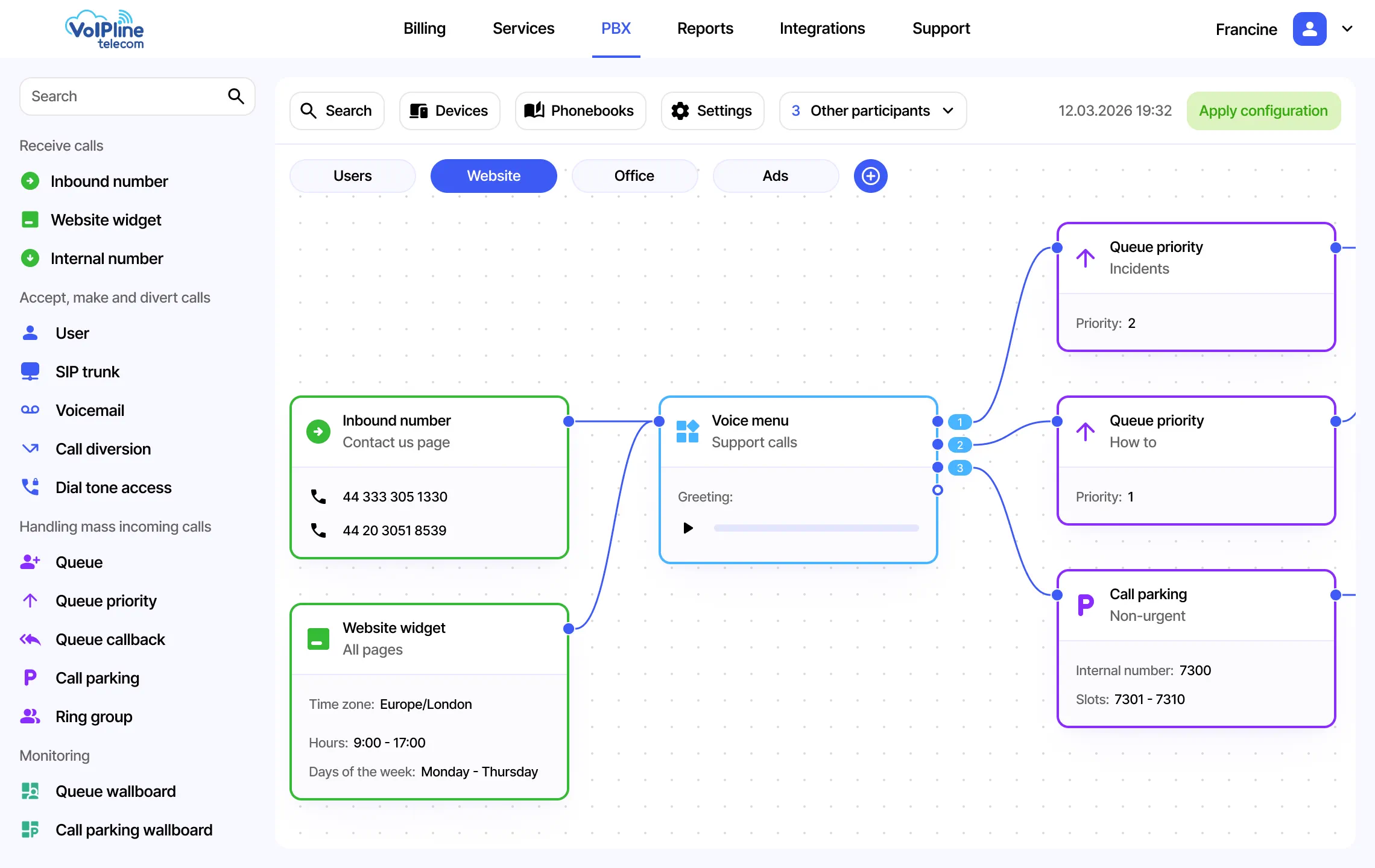Viewport: 1375px width, 868px height.
Task: Open Call parking wallboard
Action: [116, 830]
